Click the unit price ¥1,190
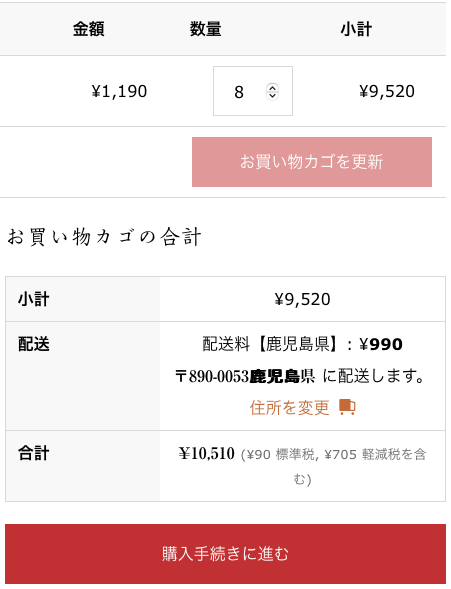This screenshot has width=451, height=589. tap(119, 91)
